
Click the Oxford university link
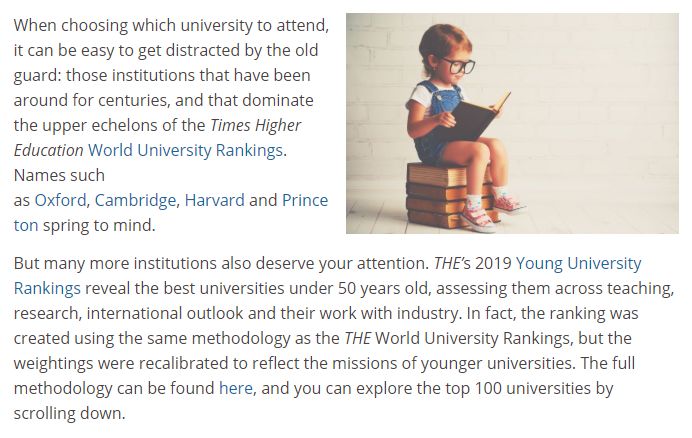[x=60, y=200]
